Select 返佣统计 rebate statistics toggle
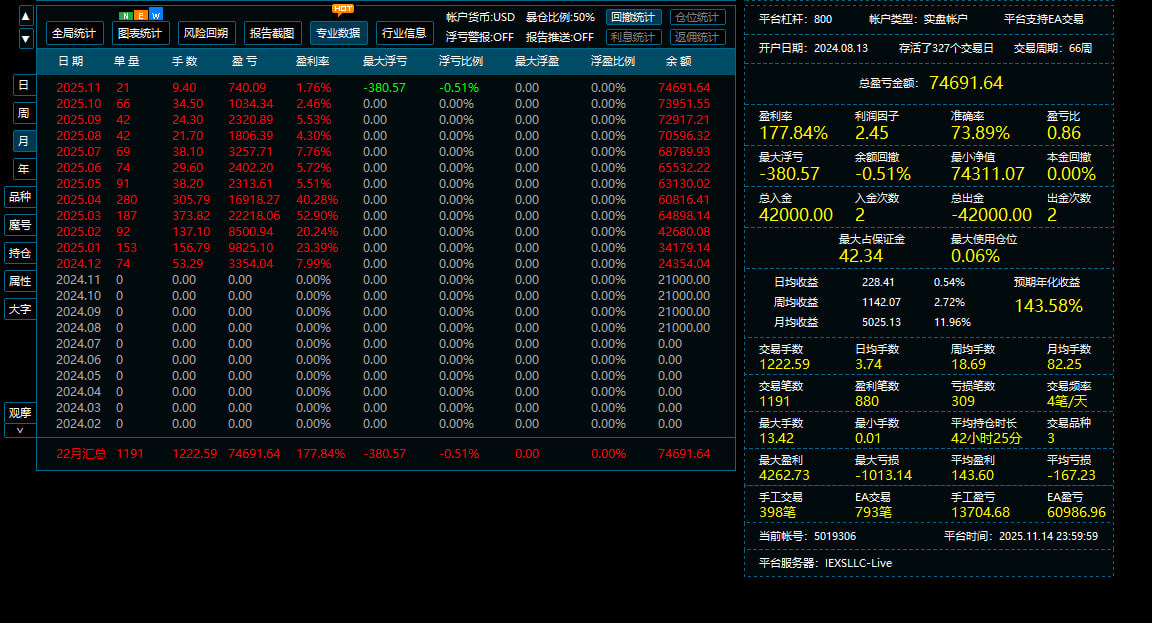 coord(697,37)
